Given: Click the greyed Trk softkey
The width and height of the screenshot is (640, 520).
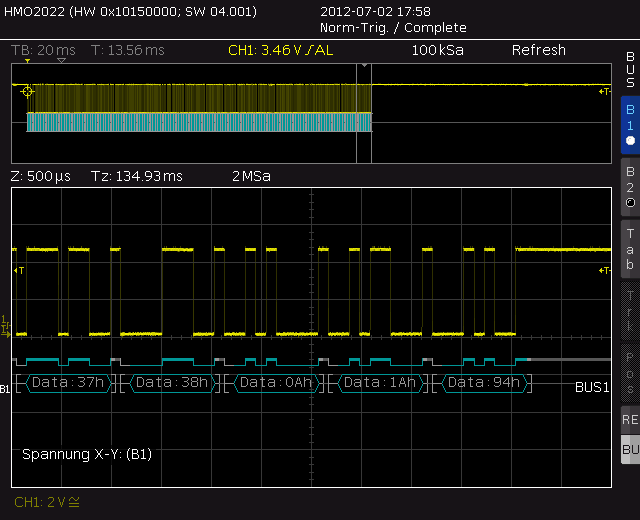Looking at the screenshot, I should 630,311.
